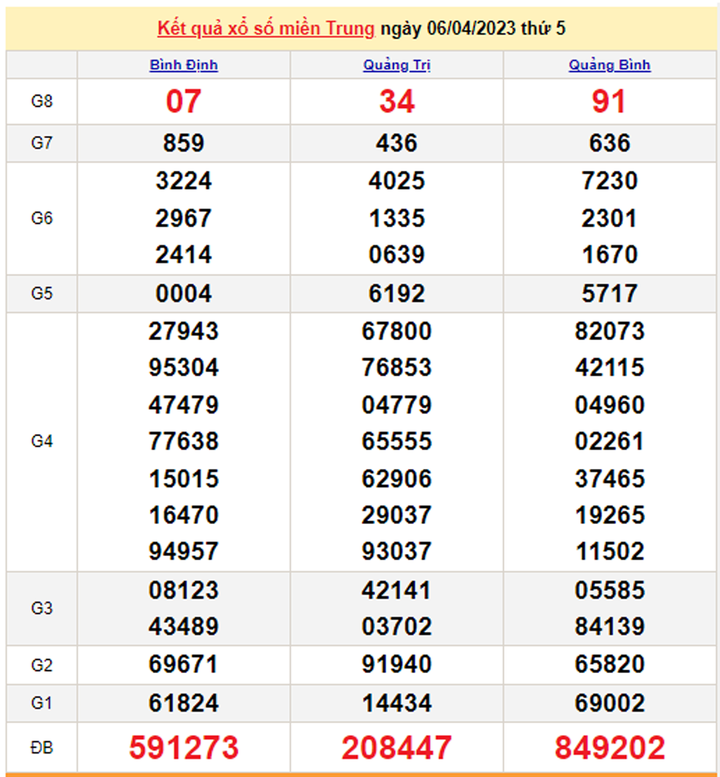
Task: Click G2 number 91940 in Quảng Trị
Action: (396, 664)
